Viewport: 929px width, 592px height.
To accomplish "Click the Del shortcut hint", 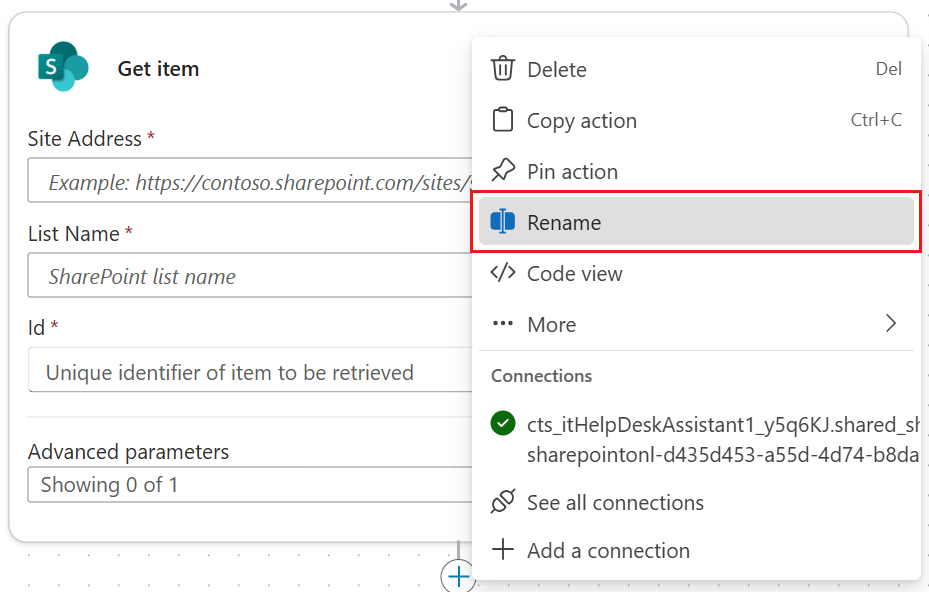I will (x=888, y=69).
